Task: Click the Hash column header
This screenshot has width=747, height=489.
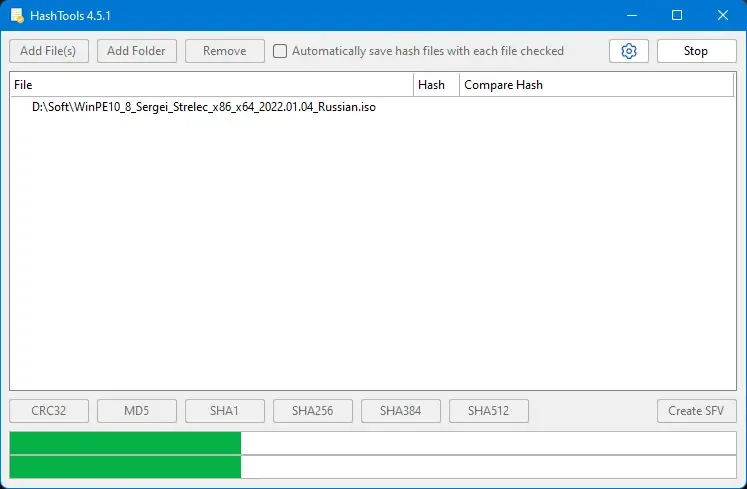Action: pyautogui.click(x=436, y=85)
